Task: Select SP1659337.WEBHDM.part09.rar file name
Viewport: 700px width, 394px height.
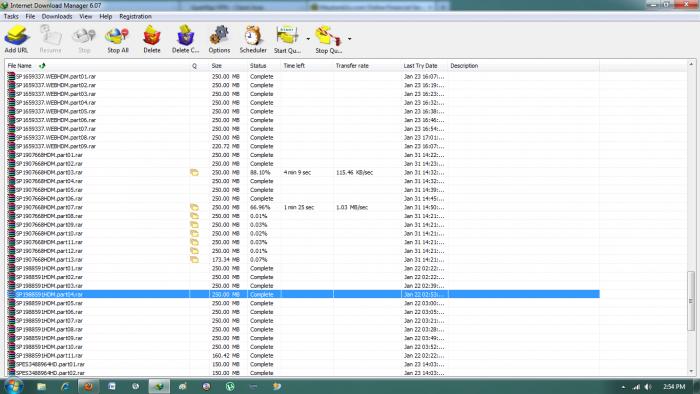Action: 56,146
